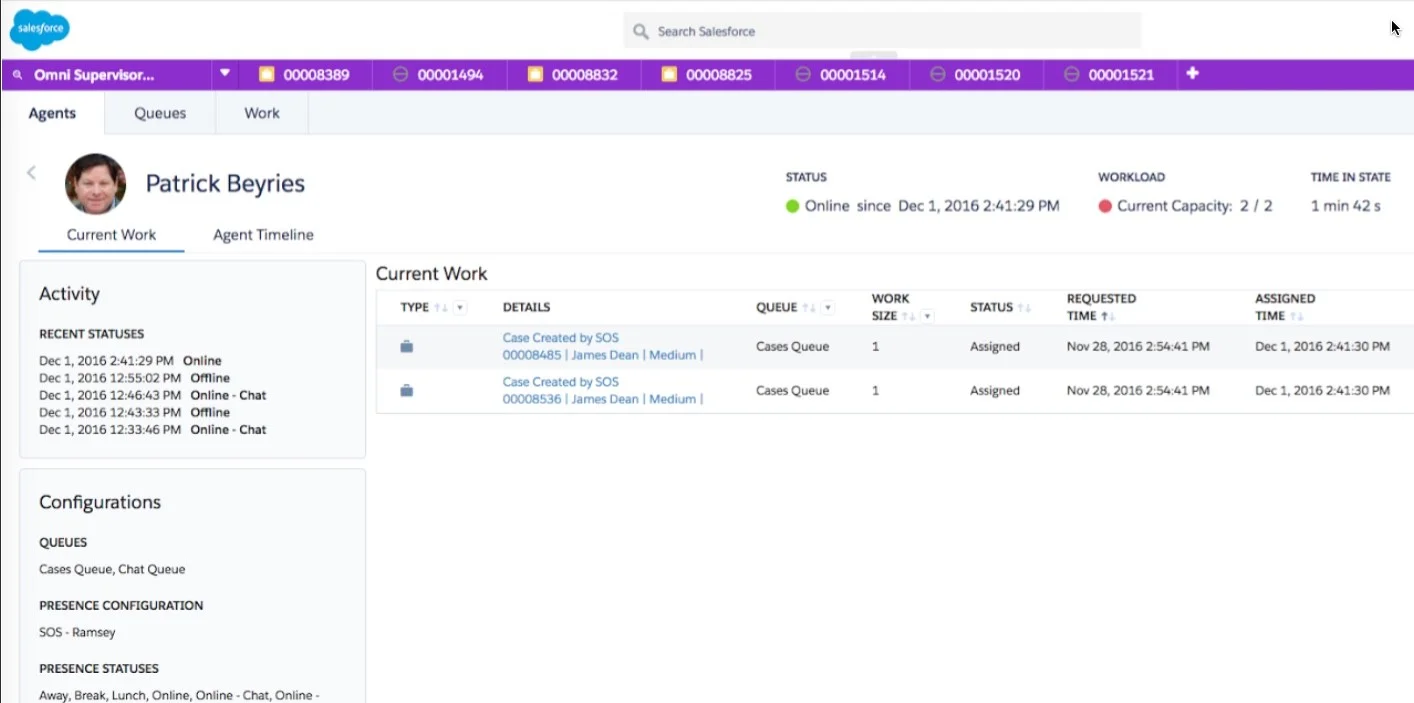This screenshot has width=1414, height=703.
Task: Click the Assigned status of case 00008485
Action: pyautogui.click(x=995, y=347)
